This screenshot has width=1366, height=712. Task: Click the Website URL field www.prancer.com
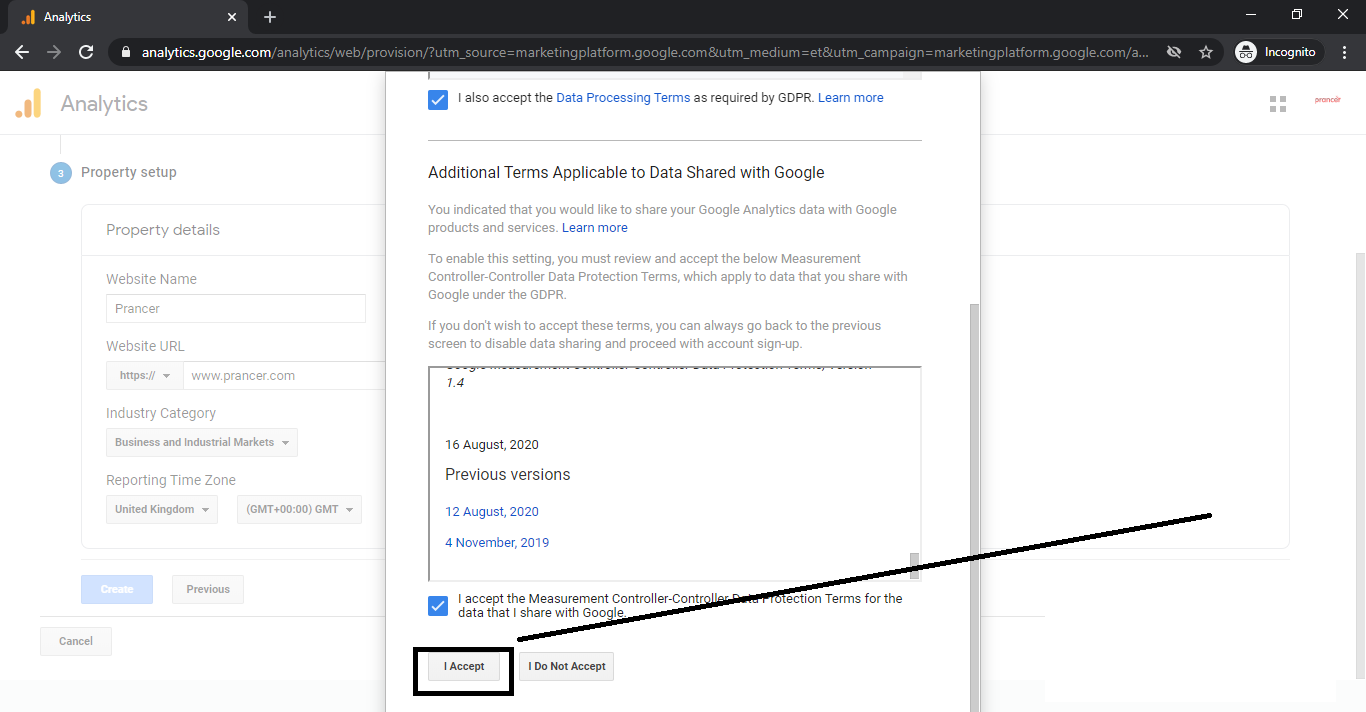(284, 376)
